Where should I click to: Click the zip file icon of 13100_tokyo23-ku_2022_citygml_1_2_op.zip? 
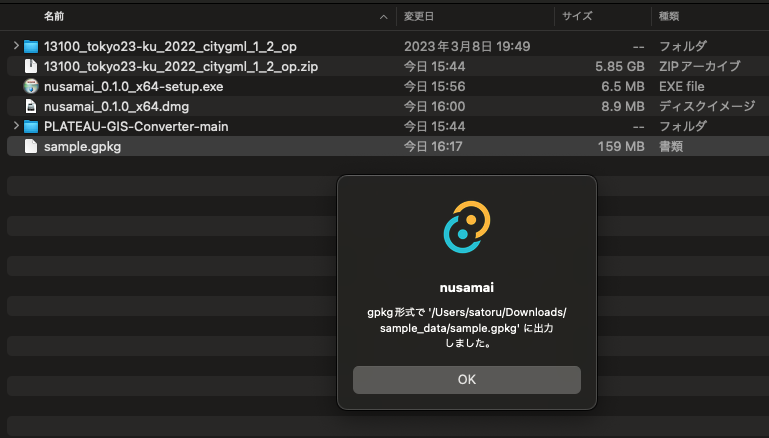(31, 66)
